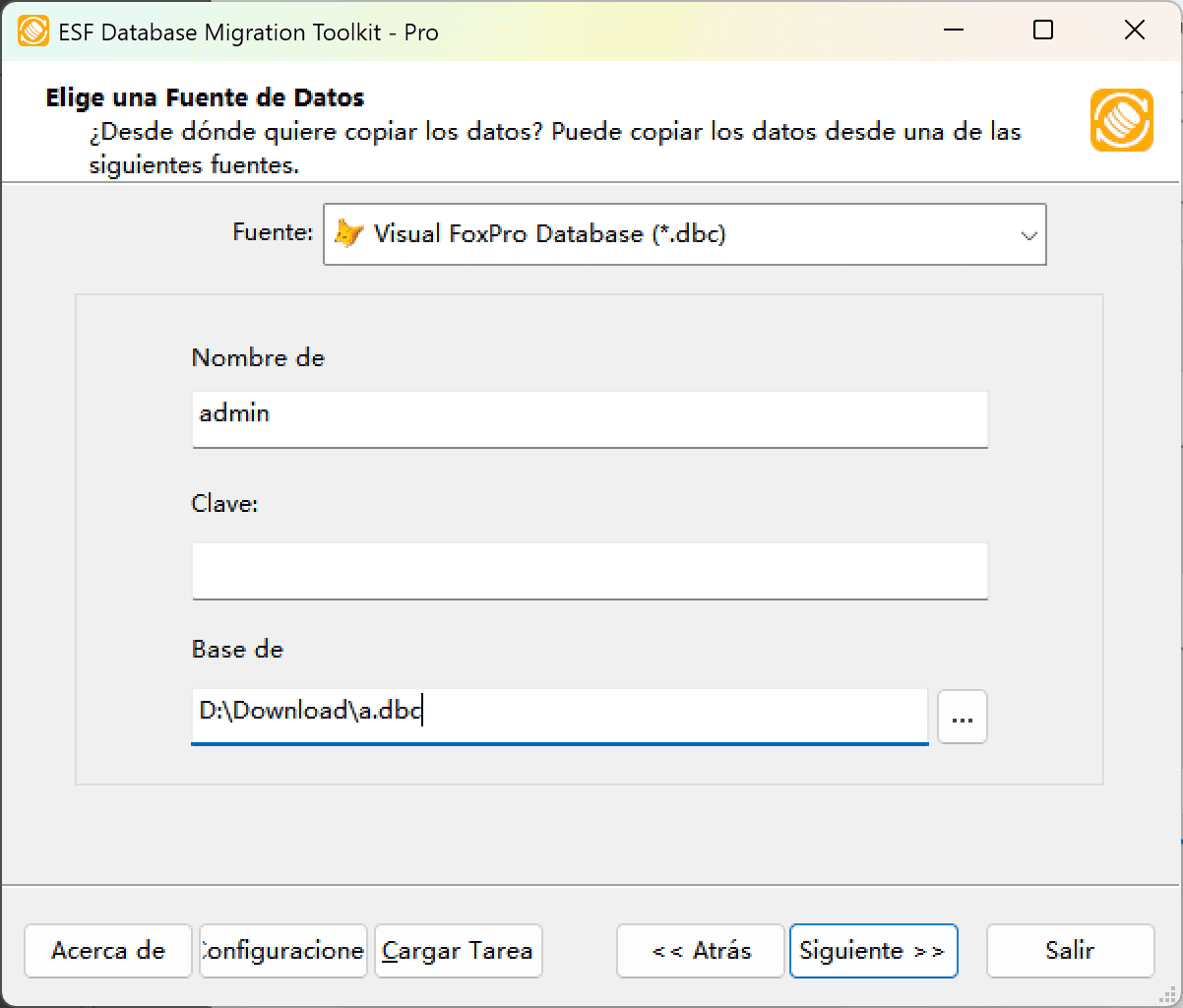Click the Nombre field containing "admin"
The height and width of the screenshot is (1008, 1183).
coord(589,419)
